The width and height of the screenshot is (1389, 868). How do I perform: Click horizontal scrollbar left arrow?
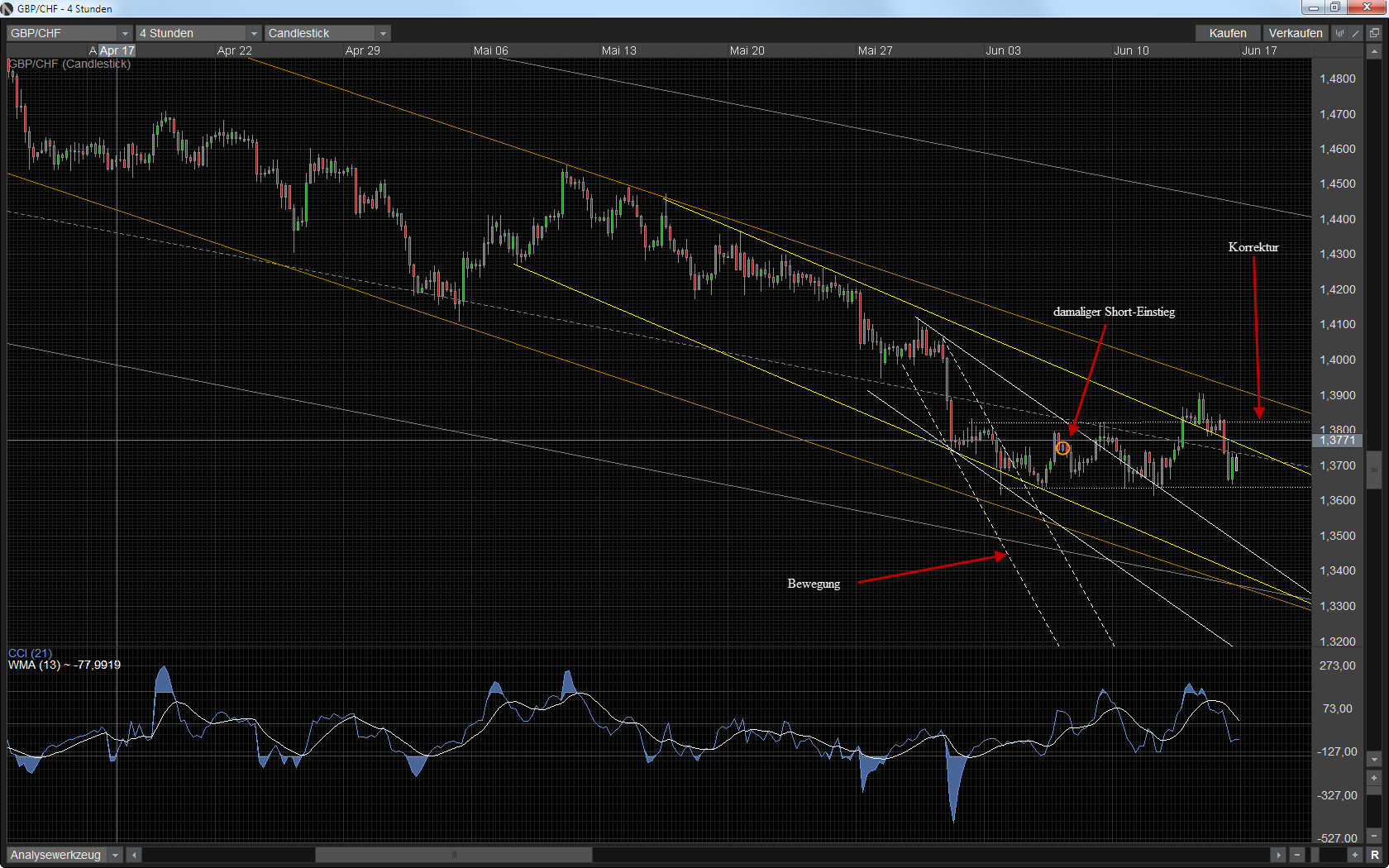tap(134, 855)
